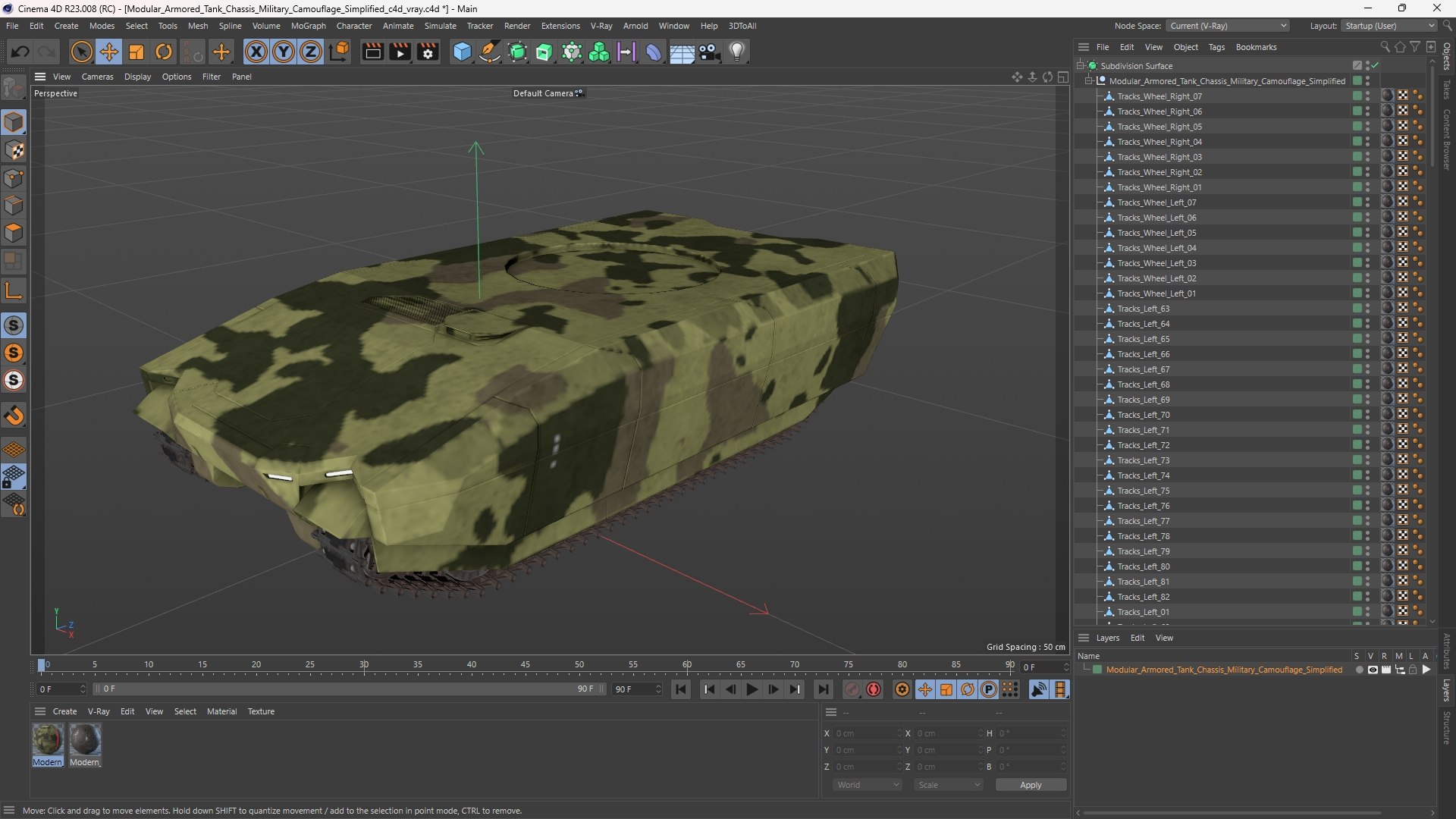Open the Layers panel Edit menu
1456x819 pixels.
pyautogui.click(x=1137, y=638)
